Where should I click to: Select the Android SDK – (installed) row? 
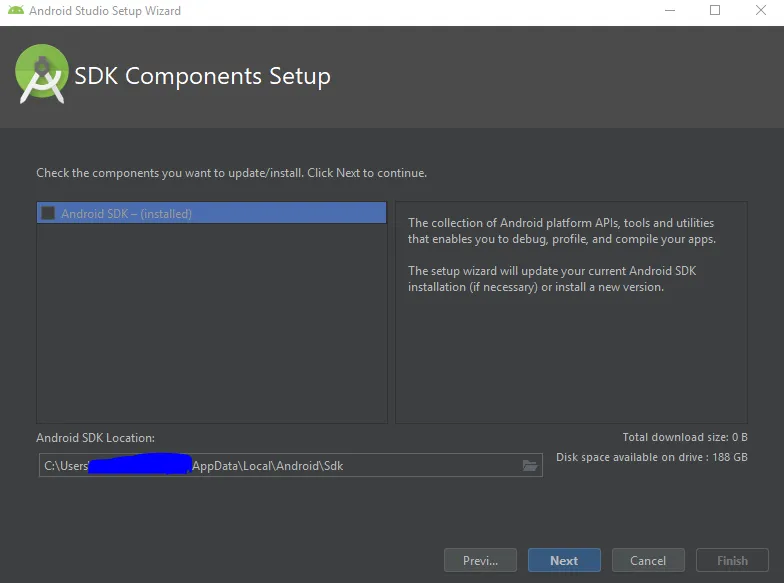coord(210,213)
